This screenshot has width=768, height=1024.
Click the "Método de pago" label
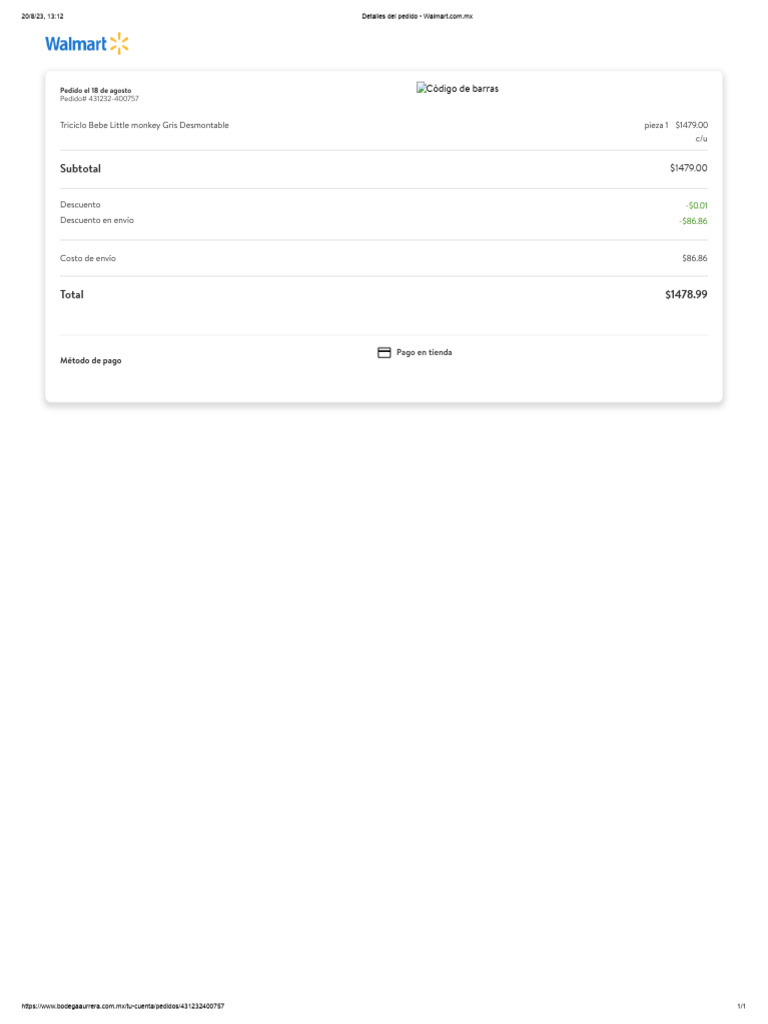(x=91, y=361)
